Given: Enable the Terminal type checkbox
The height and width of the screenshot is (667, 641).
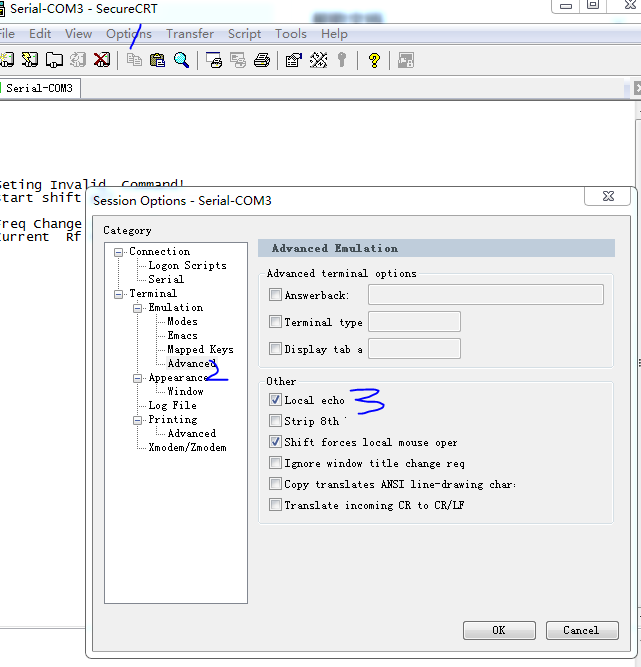Looking at the screenshot, I should point(275,322).
